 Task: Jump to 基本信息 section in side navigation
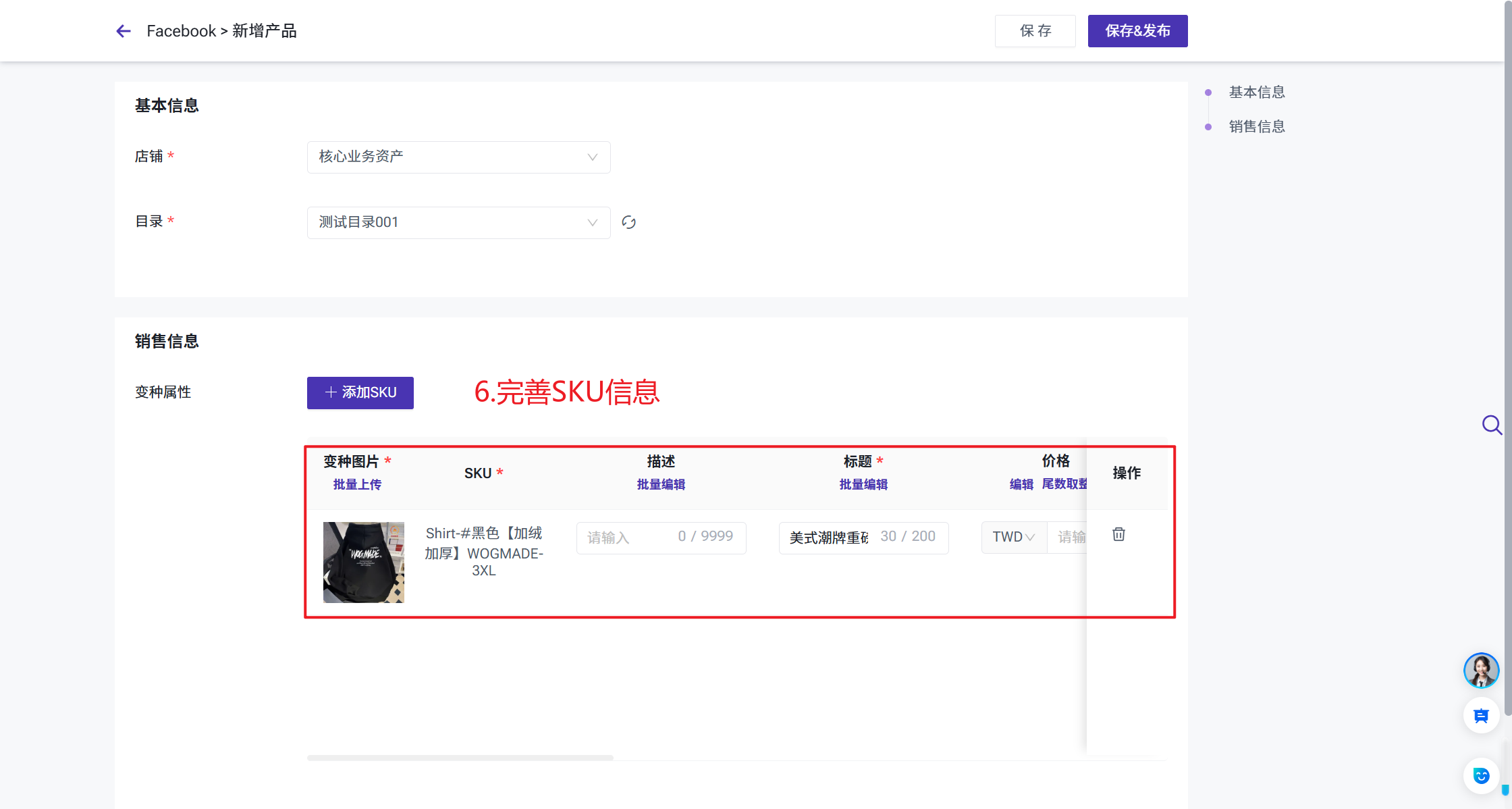coord(1256,92)
